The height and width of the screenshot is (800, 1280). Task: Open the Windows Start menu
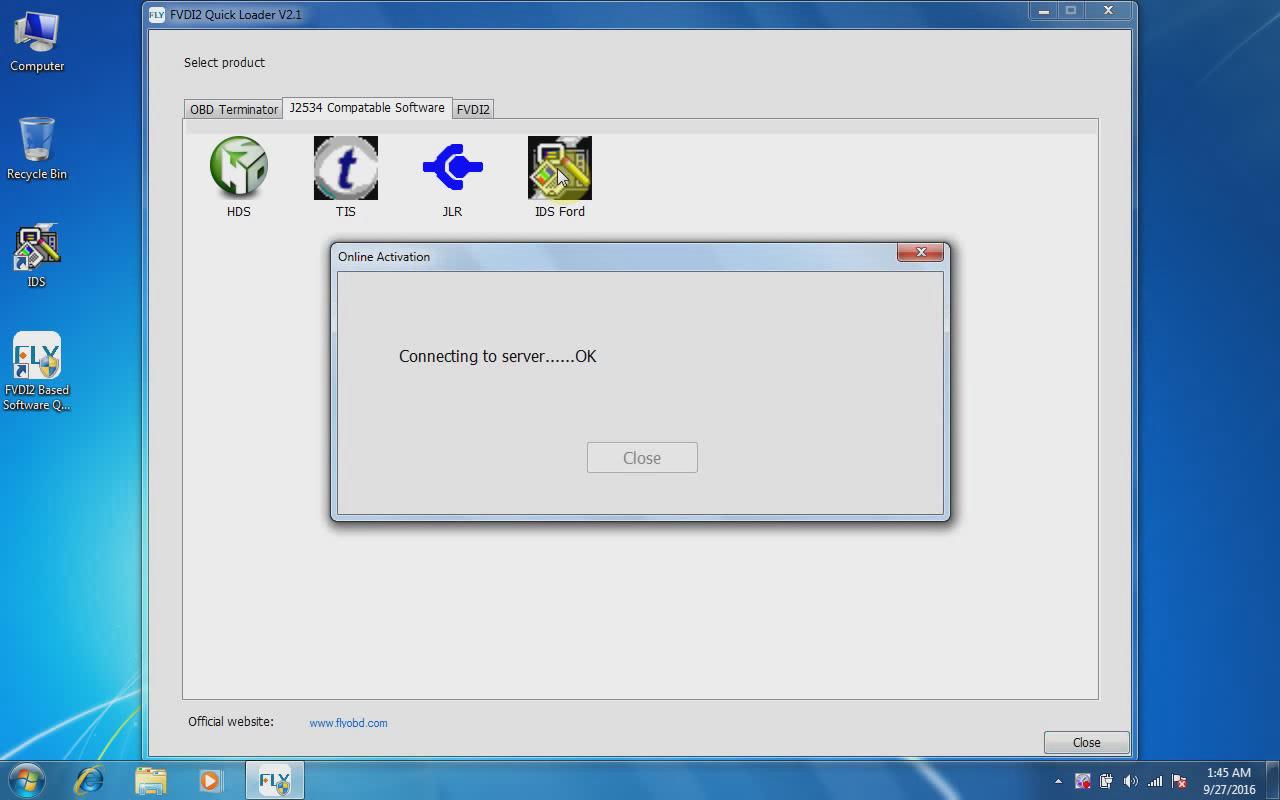click(27, 780)
